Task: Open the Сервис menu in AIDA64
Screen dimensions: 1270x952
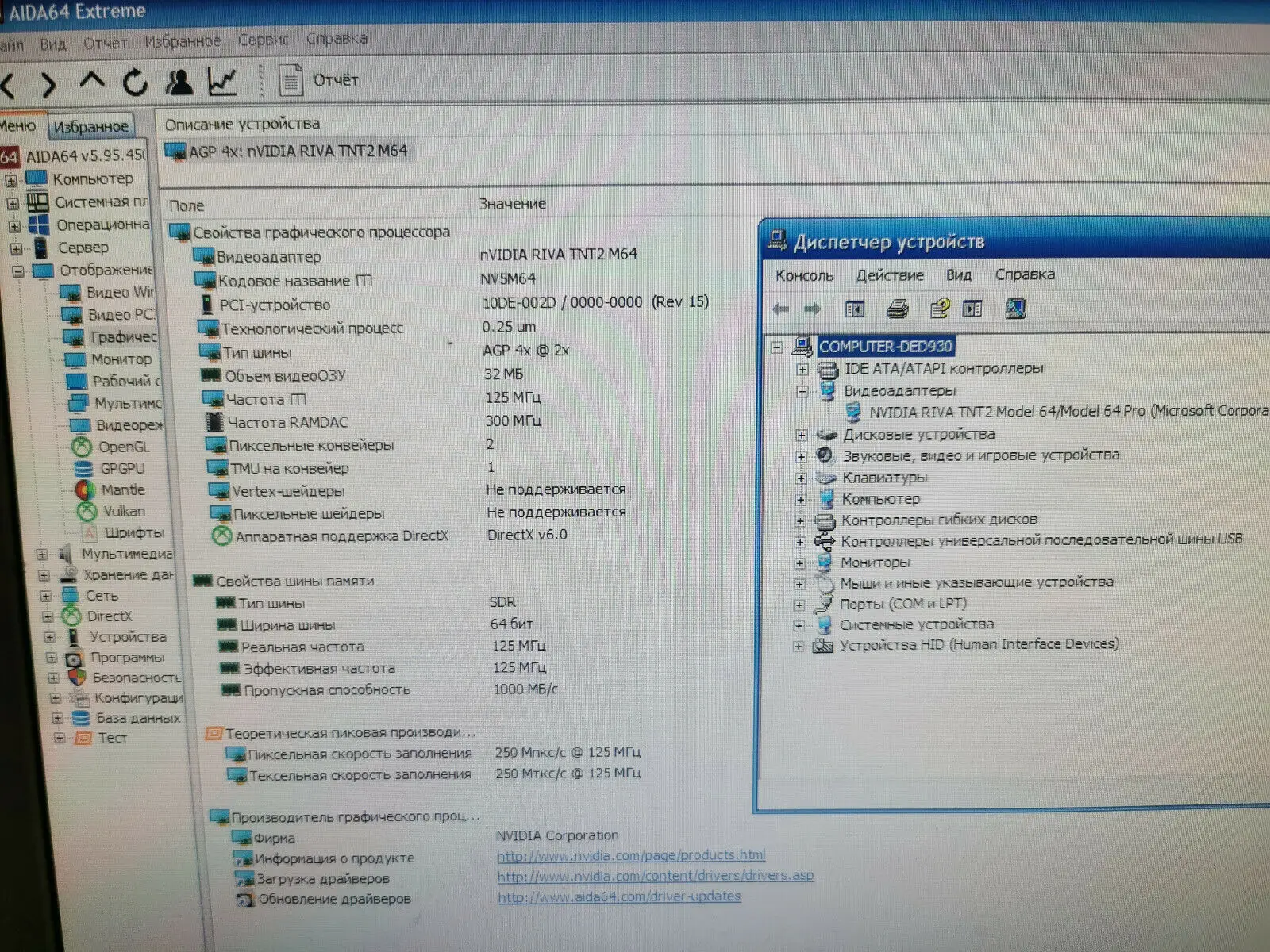Action: pos(264,39)
